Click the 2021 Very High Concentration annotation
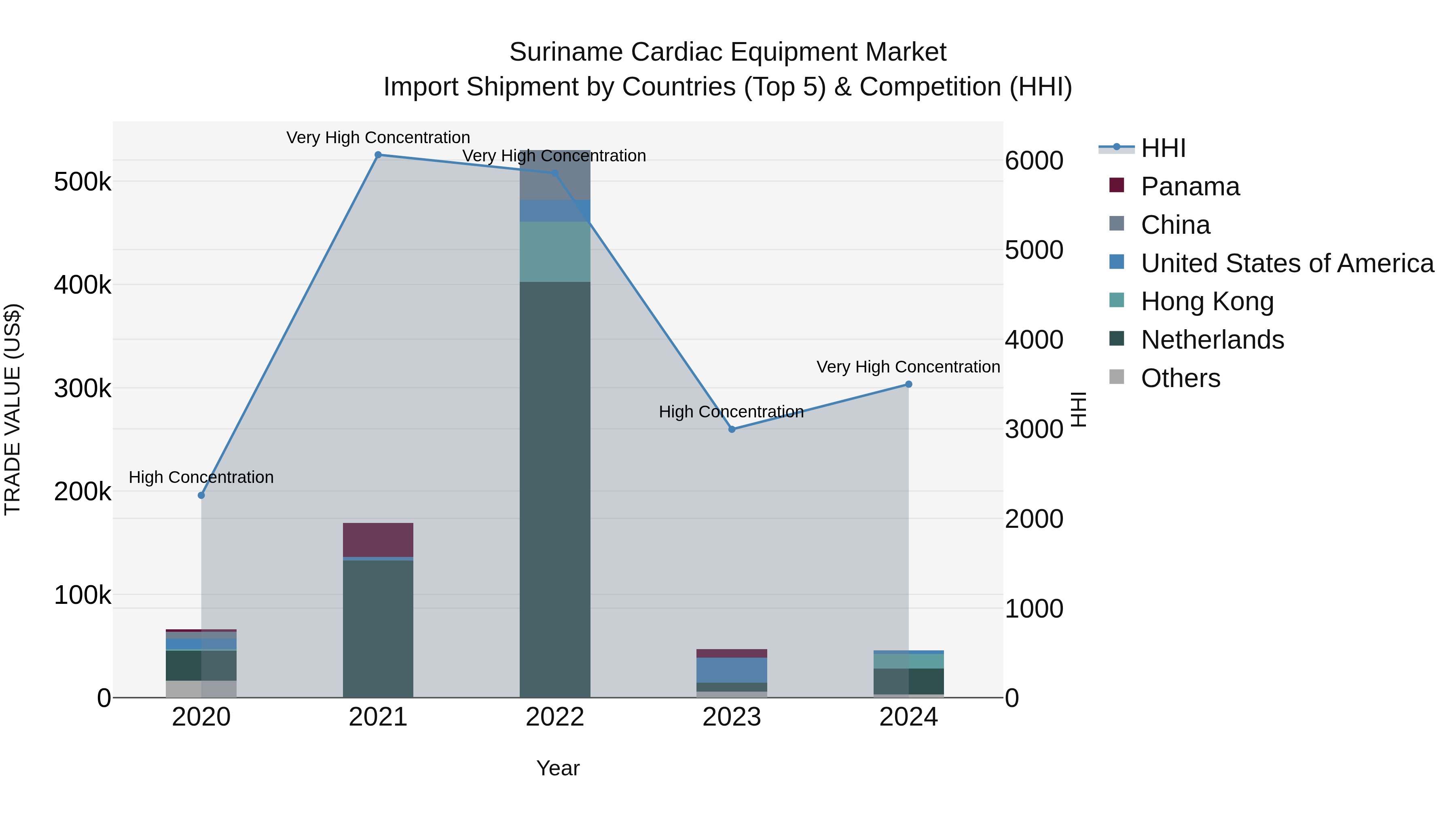 click(378, 138)
